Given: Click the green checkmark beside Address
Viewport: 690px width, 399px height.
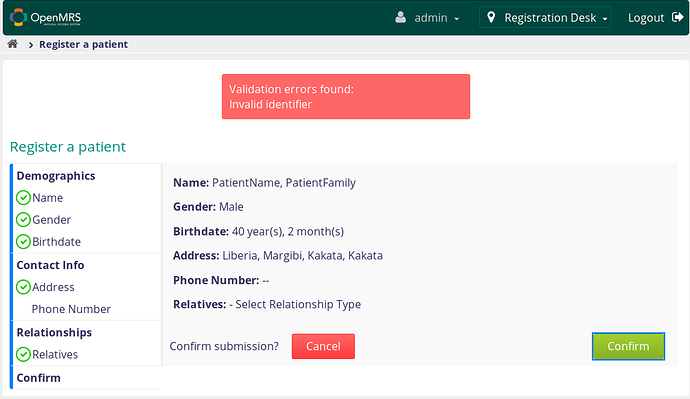Looking at the screenshot, I should tap(23, 287).
